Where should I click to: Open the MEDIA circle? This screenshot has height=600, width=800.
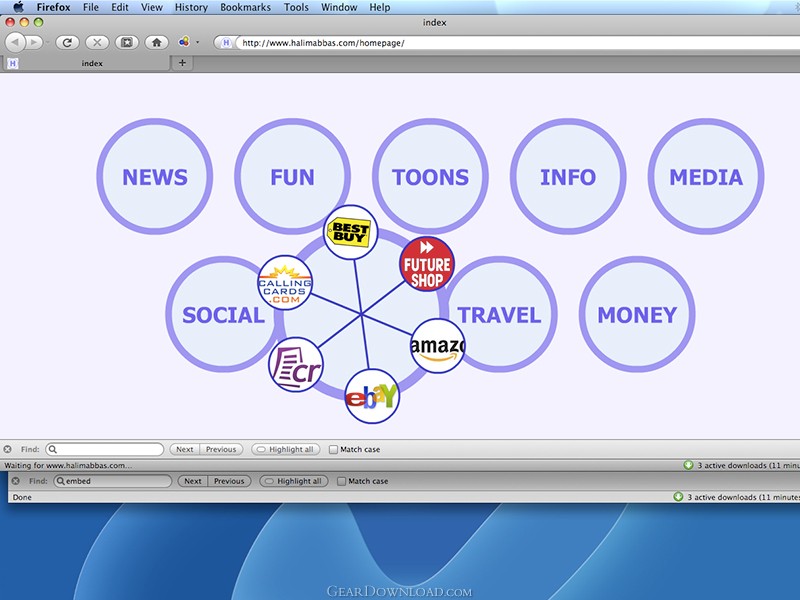[x=706, y=177]
